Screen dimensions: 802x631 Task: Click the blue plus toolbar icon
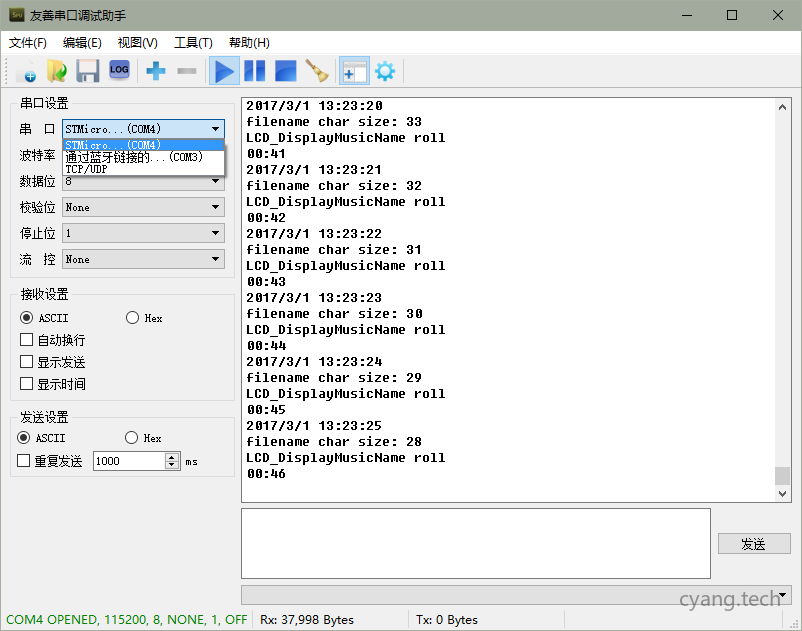(x=156, y=71)
